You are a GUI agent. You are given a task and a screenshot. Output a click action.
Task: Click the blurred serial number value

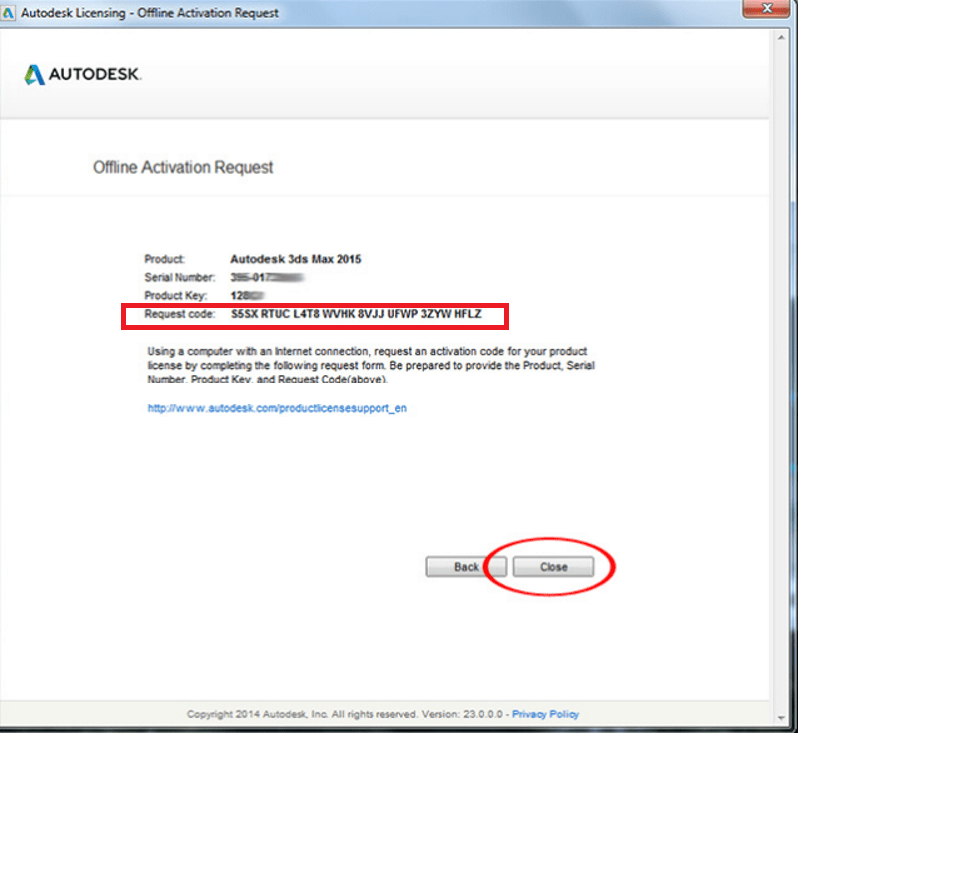coord(267,278)
